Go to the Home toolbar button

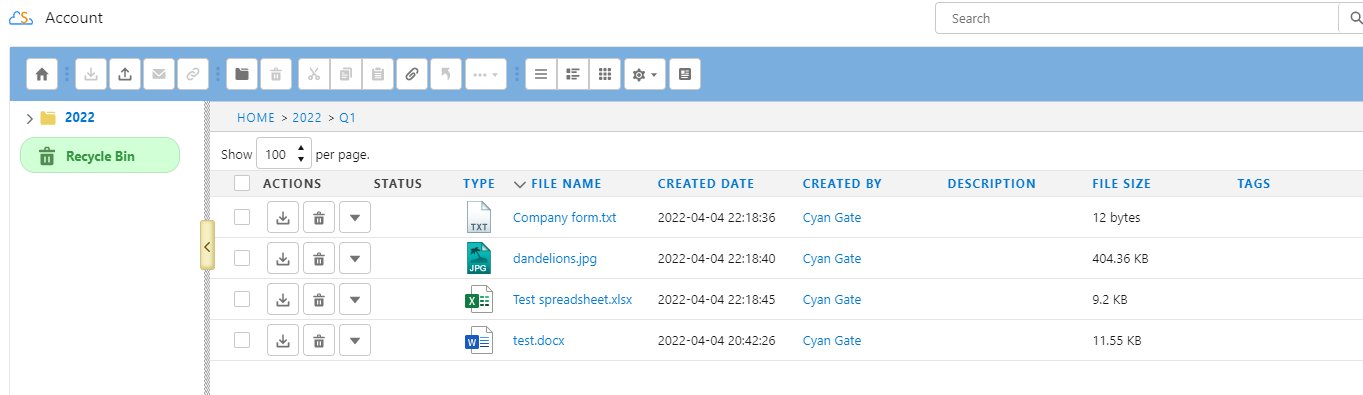point(42,74)
